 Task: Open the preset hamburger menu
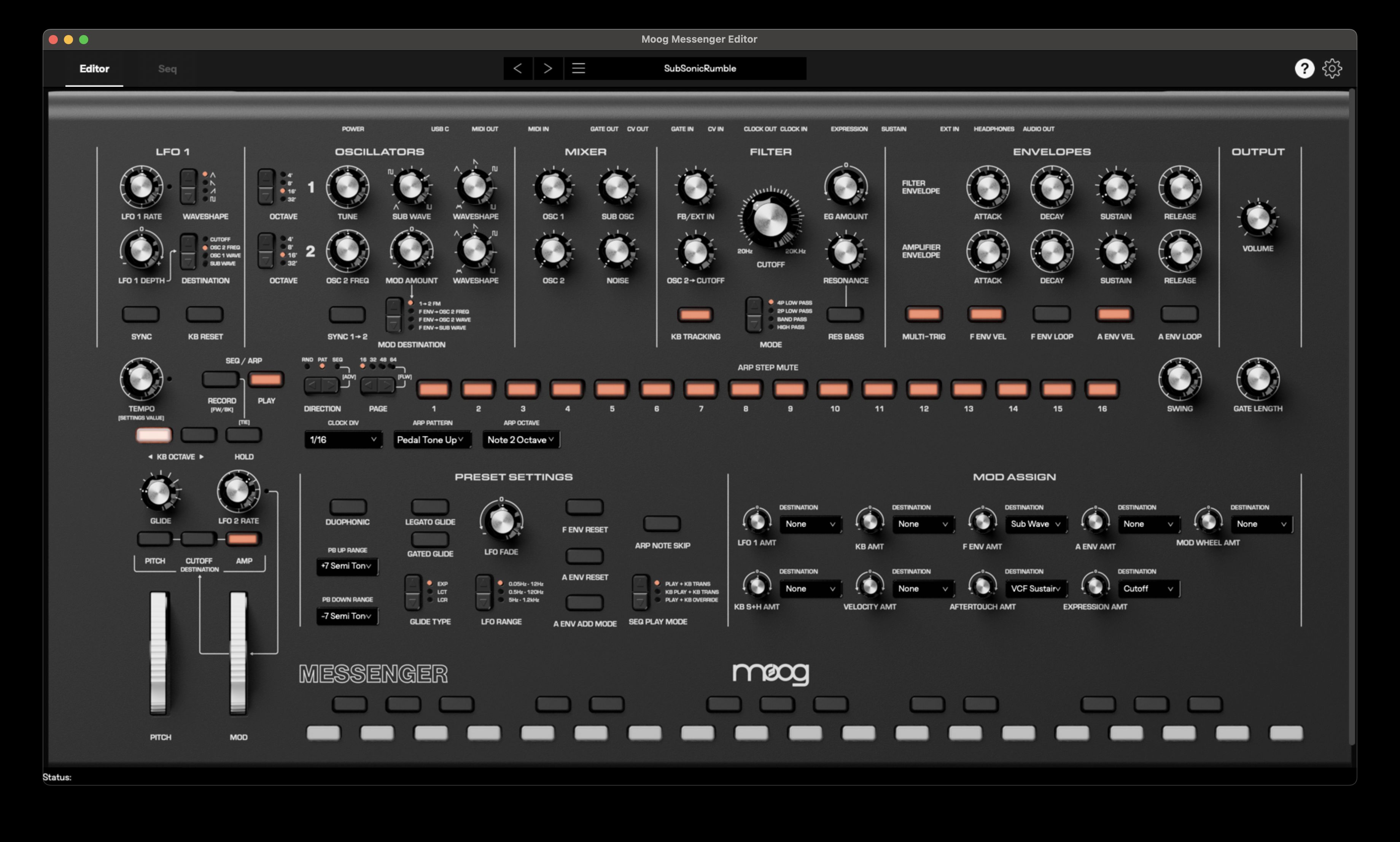coord(579,68)
